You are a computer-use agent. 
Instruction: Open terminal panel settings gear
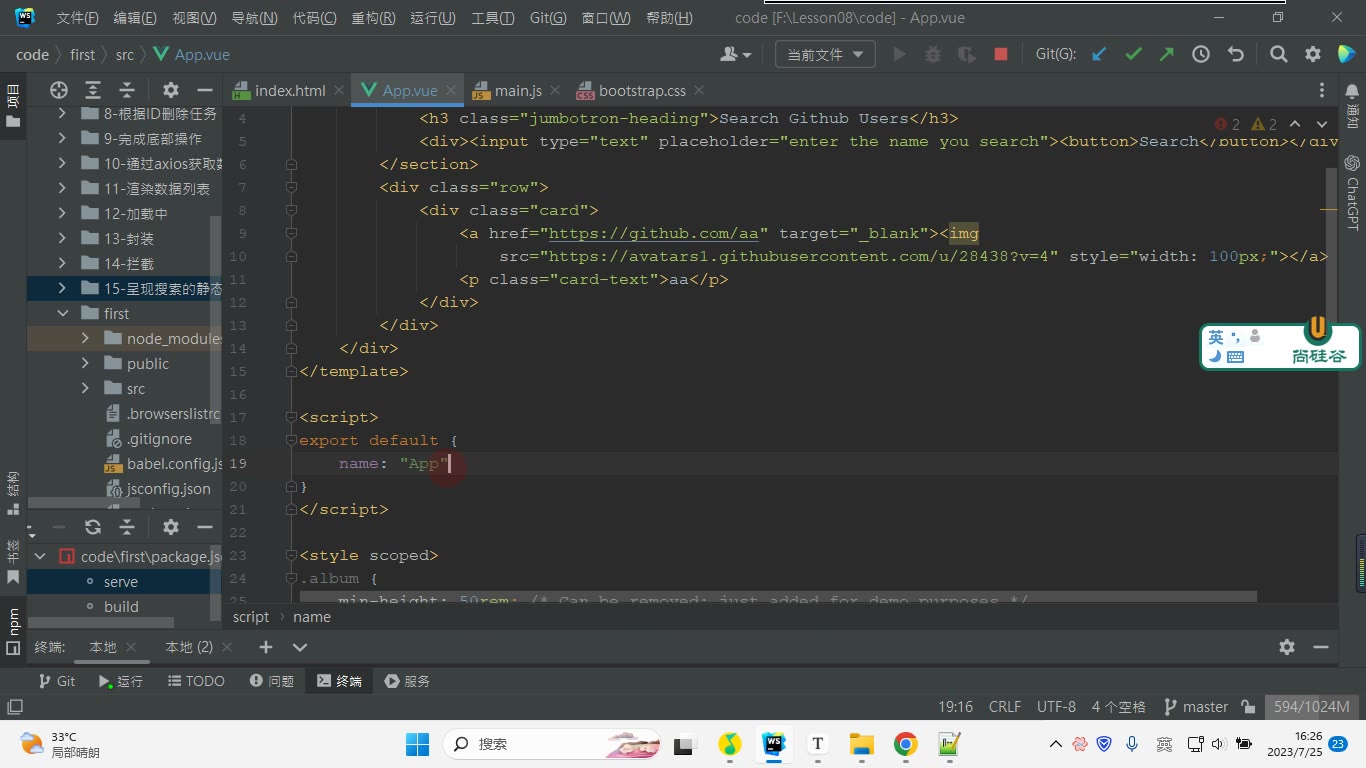pos(1287,647)
